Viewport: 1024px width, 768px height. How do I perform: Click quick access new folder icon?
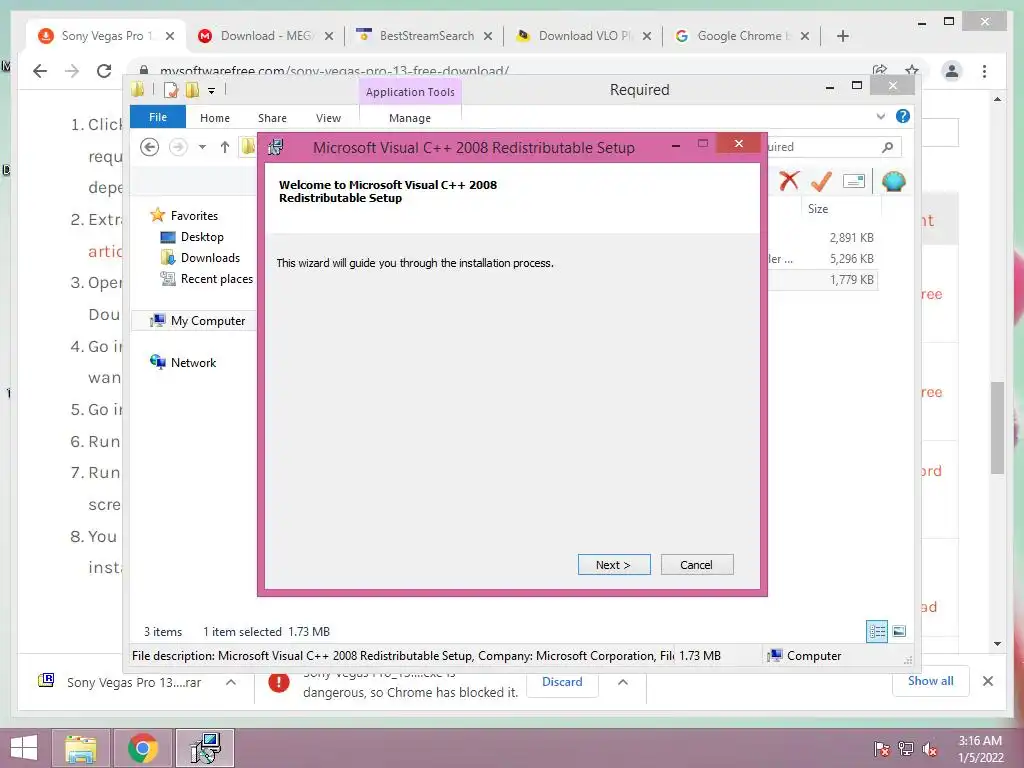(x=193, y=90)
